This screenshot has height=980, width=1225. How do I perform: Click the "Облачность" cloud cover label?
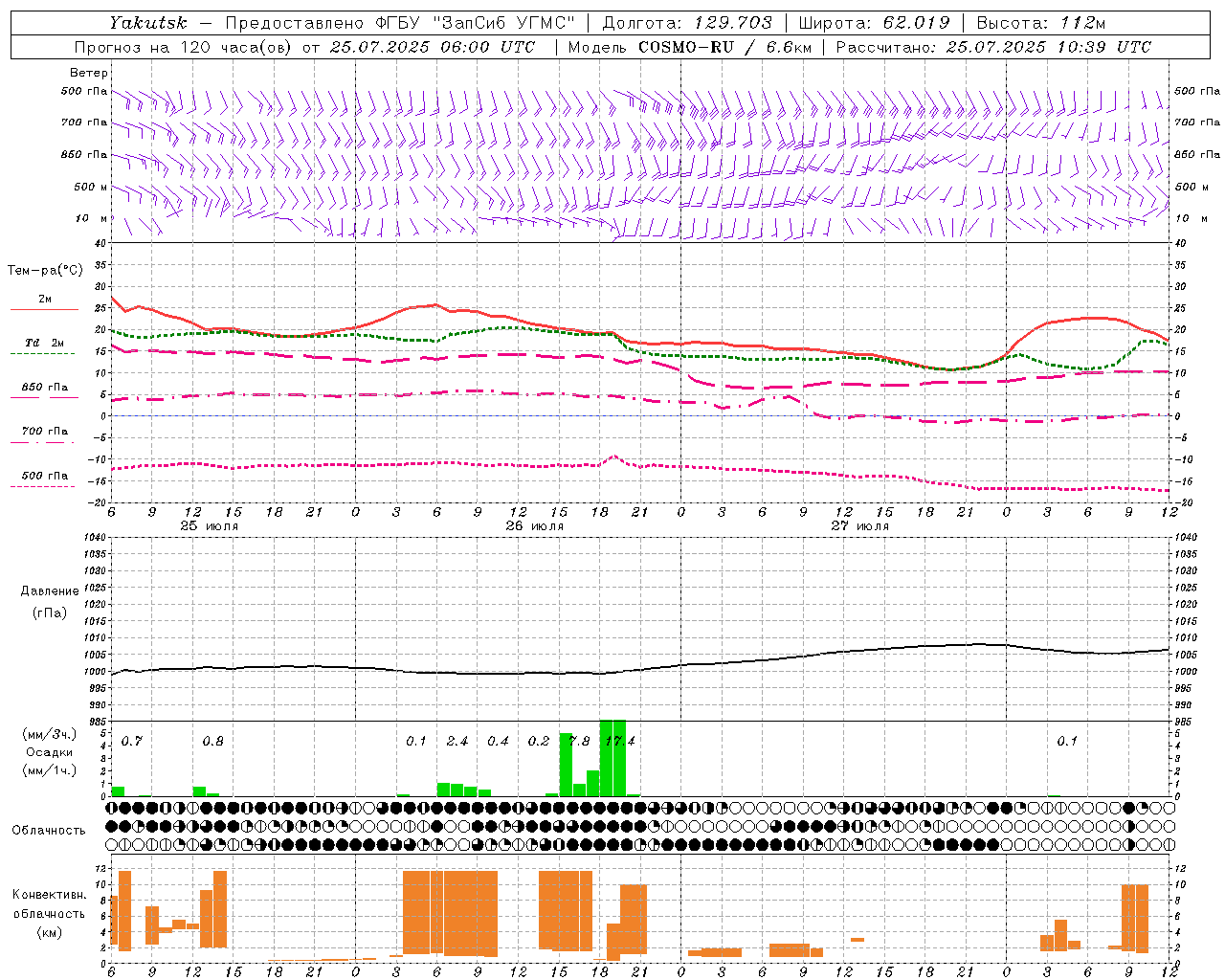click(49, 830)
